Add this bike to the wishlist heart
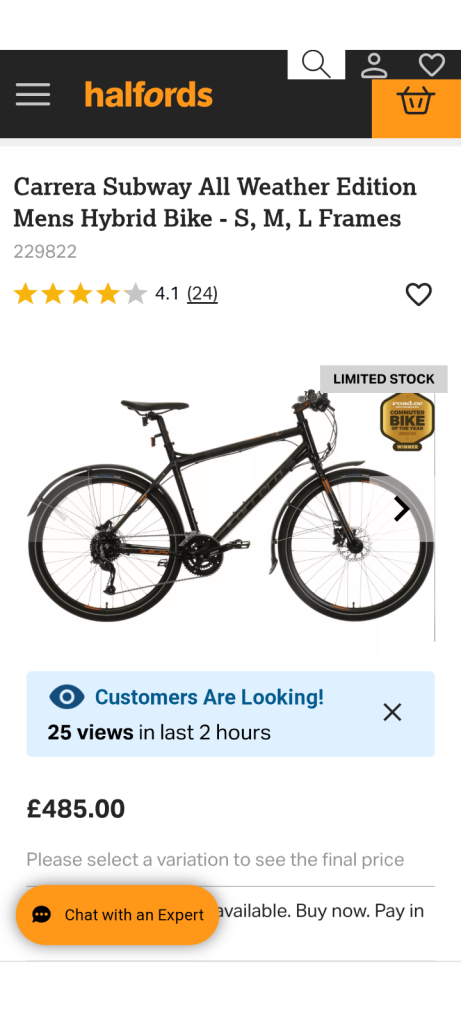461x1024 pixels. 419,295
